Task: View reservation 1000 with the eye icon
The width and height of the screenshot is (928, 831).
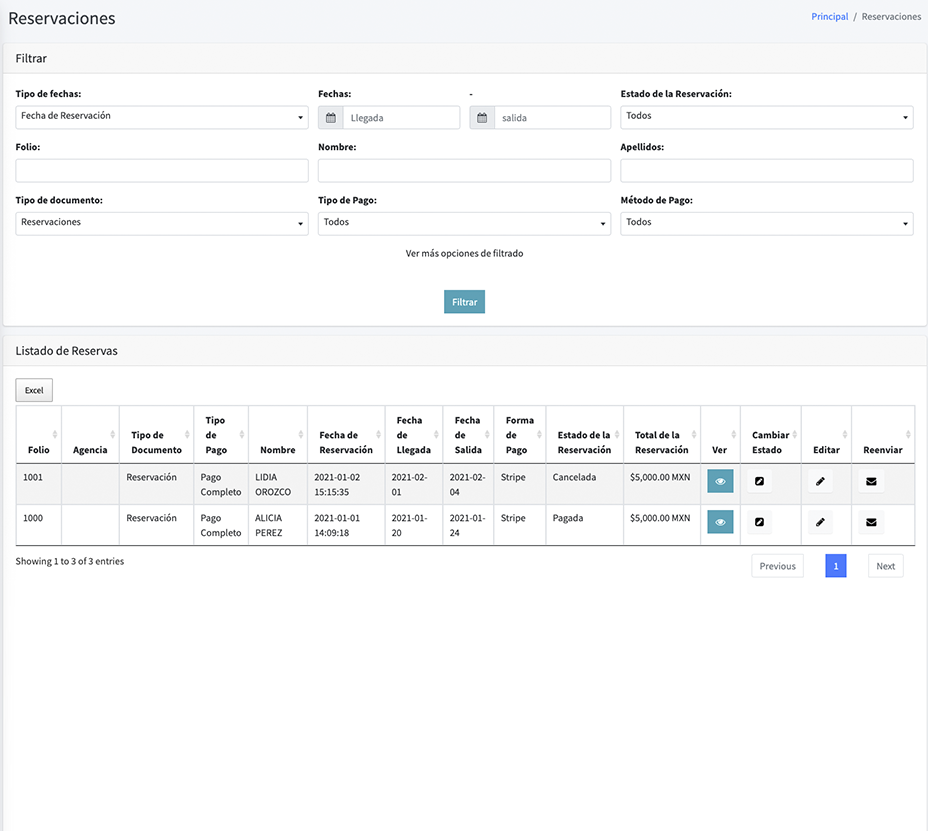Action: (720, 522)
